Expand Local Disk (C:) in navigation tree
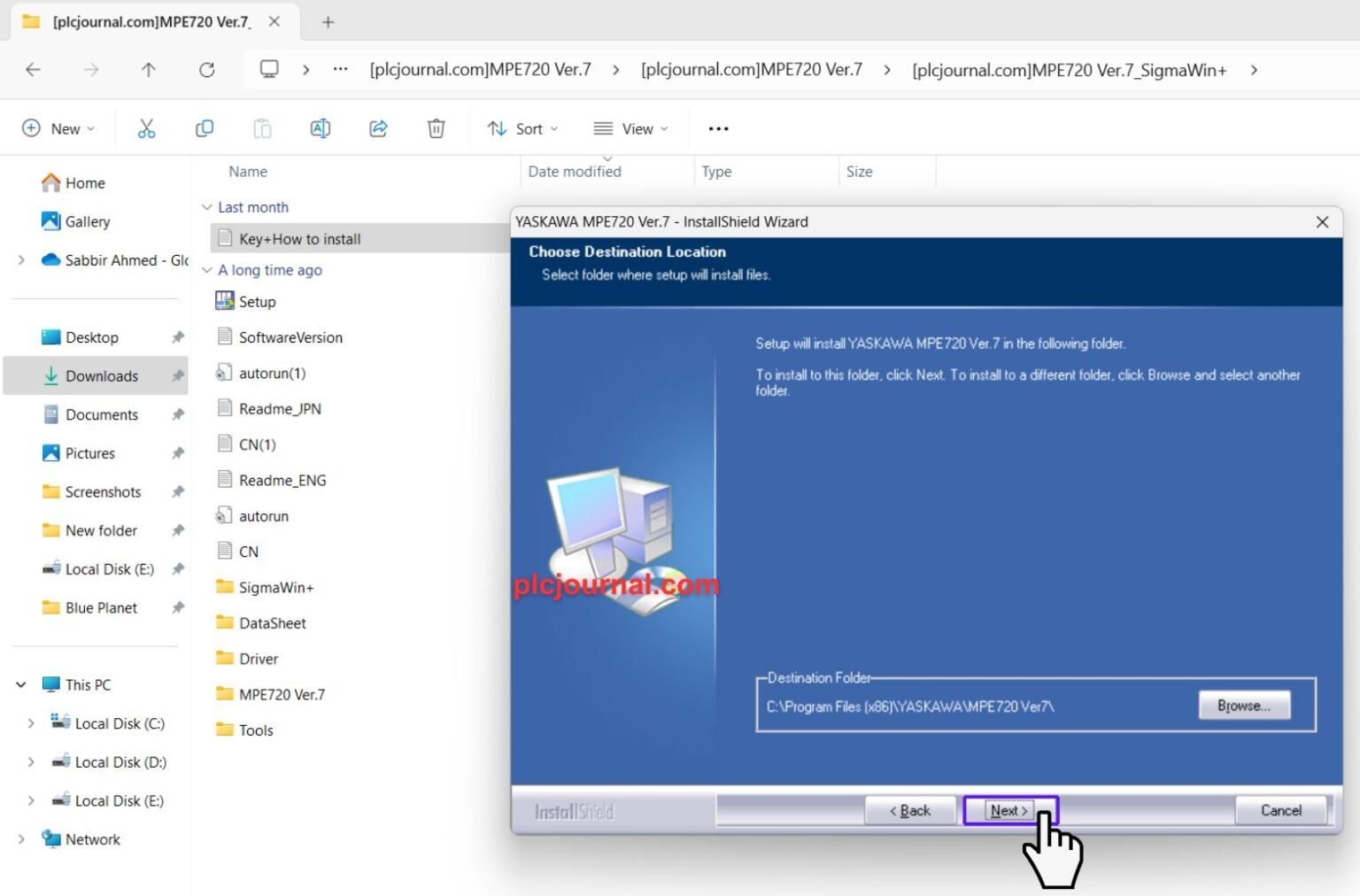Image resolution: width=1360 pixels, height=896 pixels. [x=31, y=723]
